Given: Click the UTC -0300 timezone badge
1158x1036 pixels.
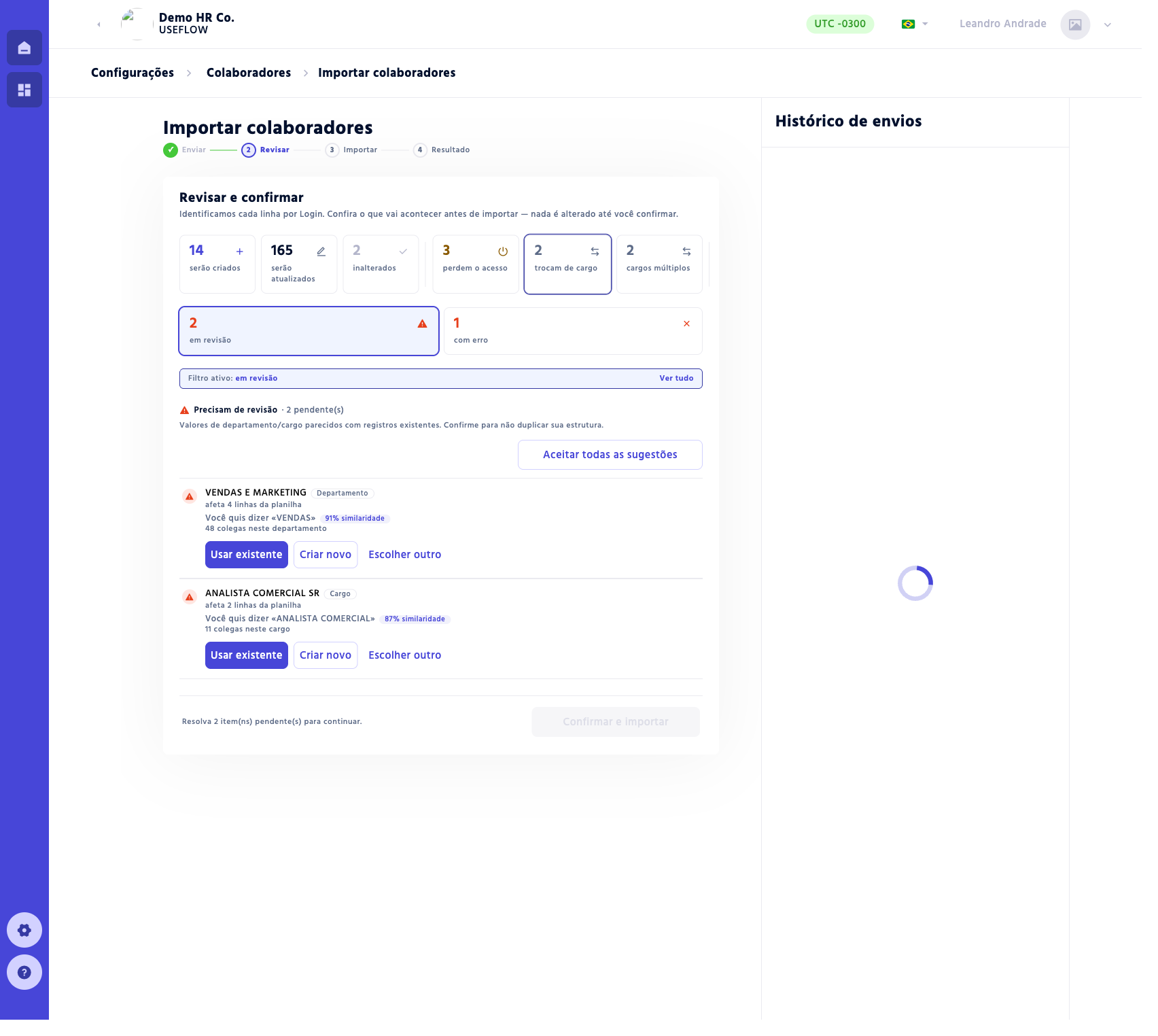Looking at the screenshot, I should click(840, 24).
